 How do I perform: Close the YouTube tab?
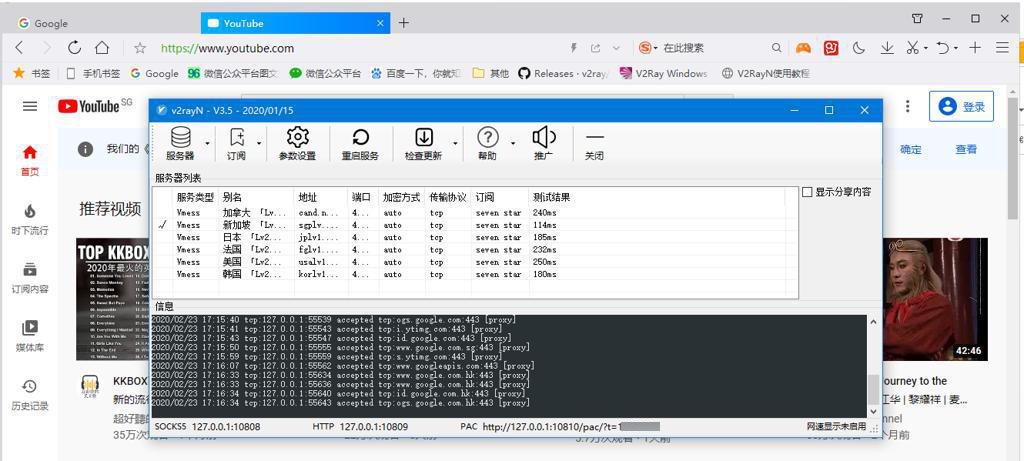(381, 23)
